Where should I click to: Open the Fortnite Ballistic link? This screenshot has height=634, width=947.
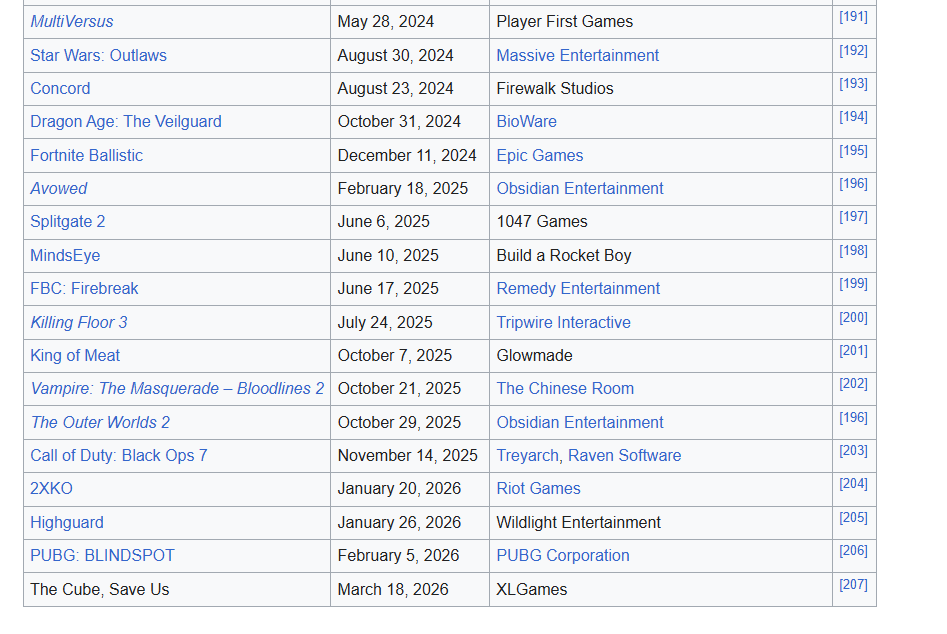86,156
